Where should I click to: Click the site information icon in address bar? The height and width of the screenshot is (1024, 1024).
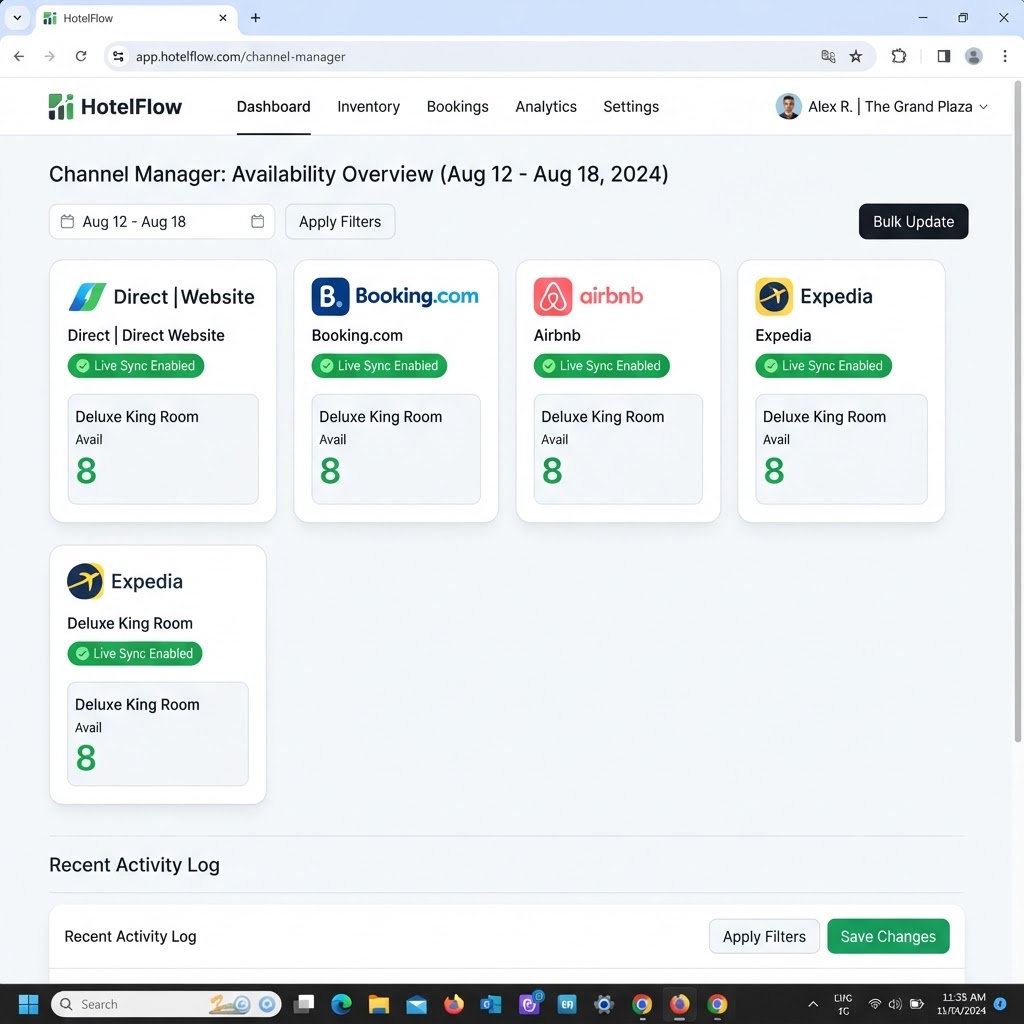pyautogui.click(x=118, y=56)
